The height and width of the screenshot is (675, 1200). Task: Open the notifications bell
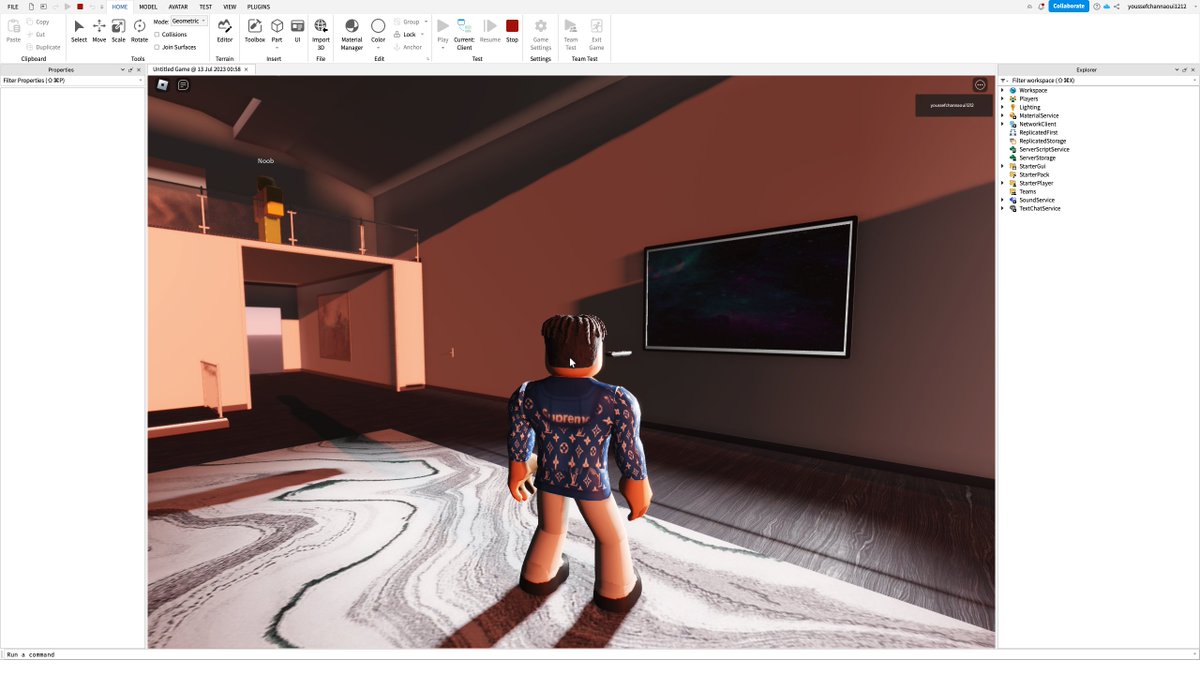coord(1041,6)
